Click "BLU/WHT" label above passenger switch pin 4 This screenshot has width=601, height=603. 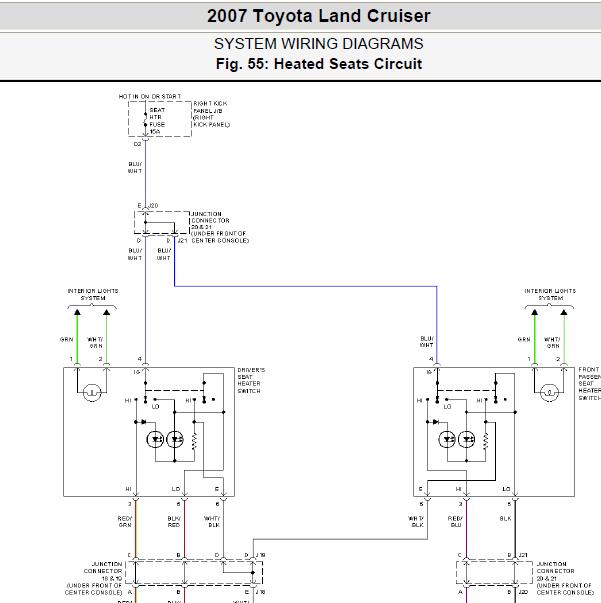click(427, 341)
